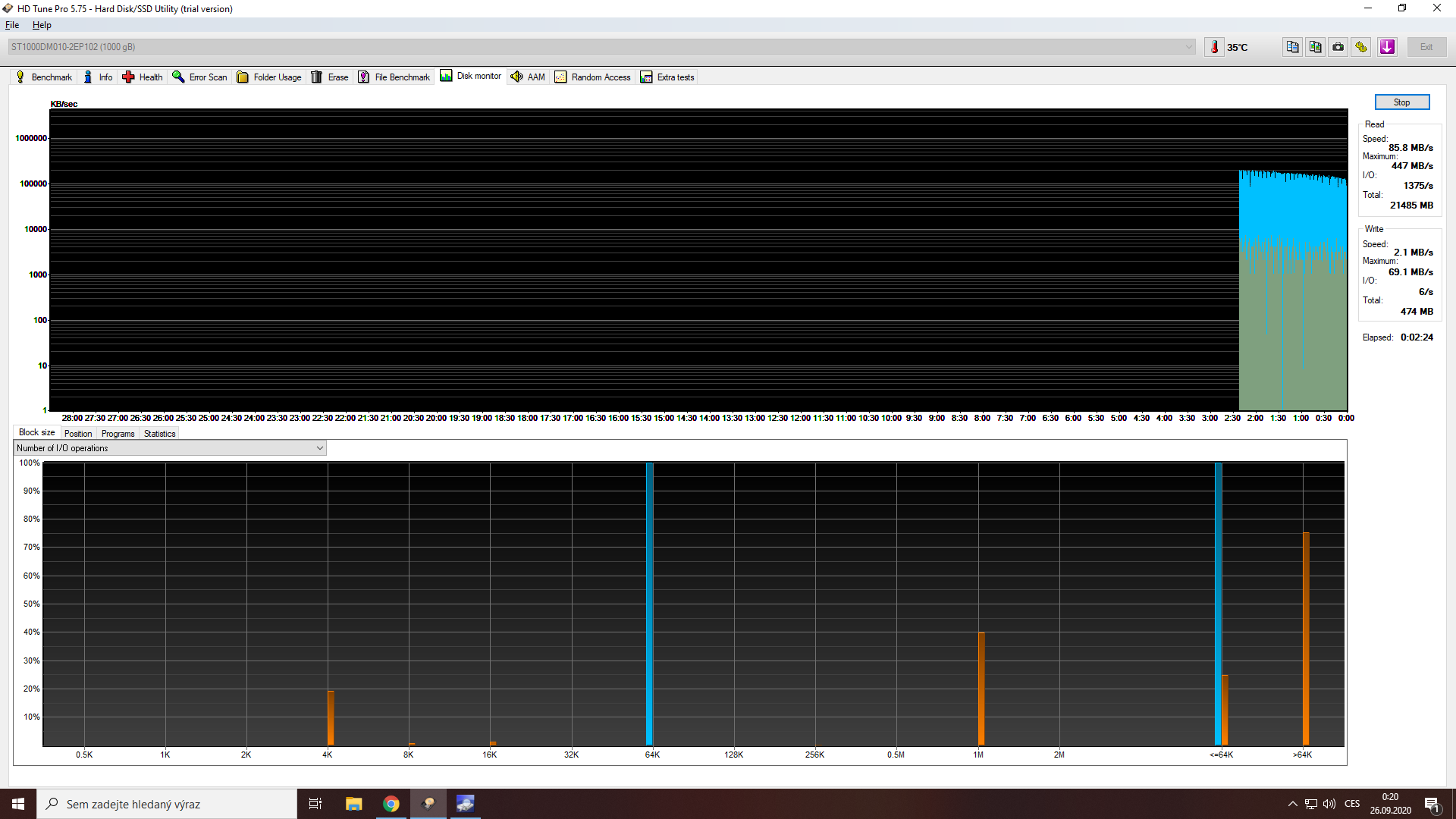Viewport: 1456px width, 819px height.
Task: Click the copy text to clipboard icon
Action: coord(1292,47)
